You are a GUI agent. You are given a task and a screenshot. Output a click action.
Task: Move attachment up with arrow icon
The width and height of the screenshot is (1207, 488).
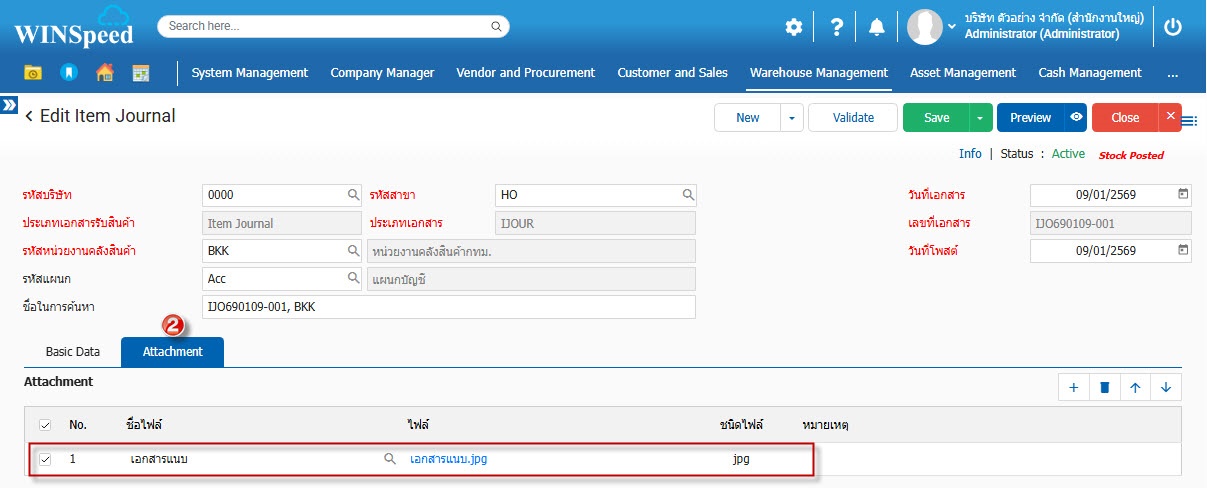(1135, 388)
